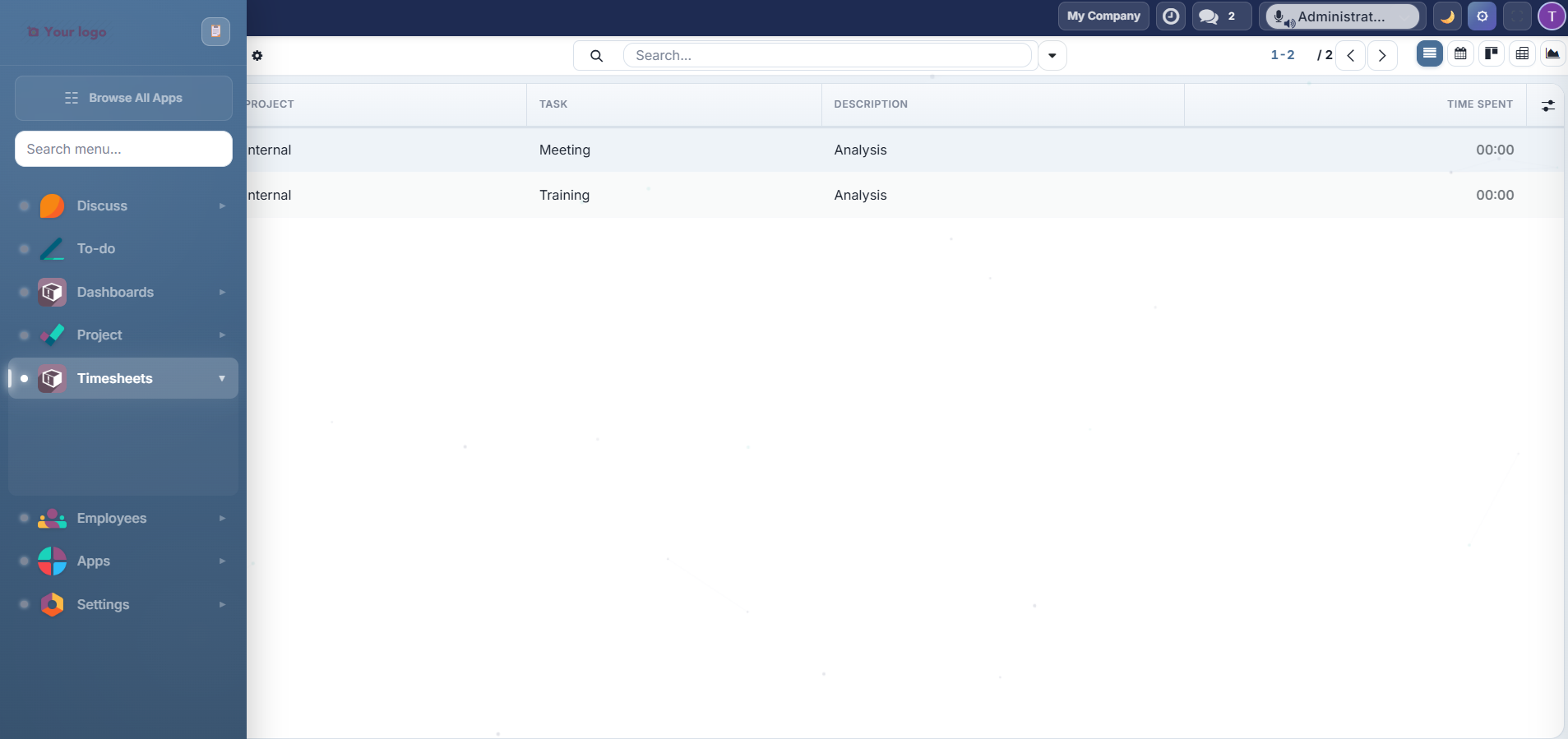1568x739 pixels.
Task: Go to the next page of records
Action: point(1382,56)
